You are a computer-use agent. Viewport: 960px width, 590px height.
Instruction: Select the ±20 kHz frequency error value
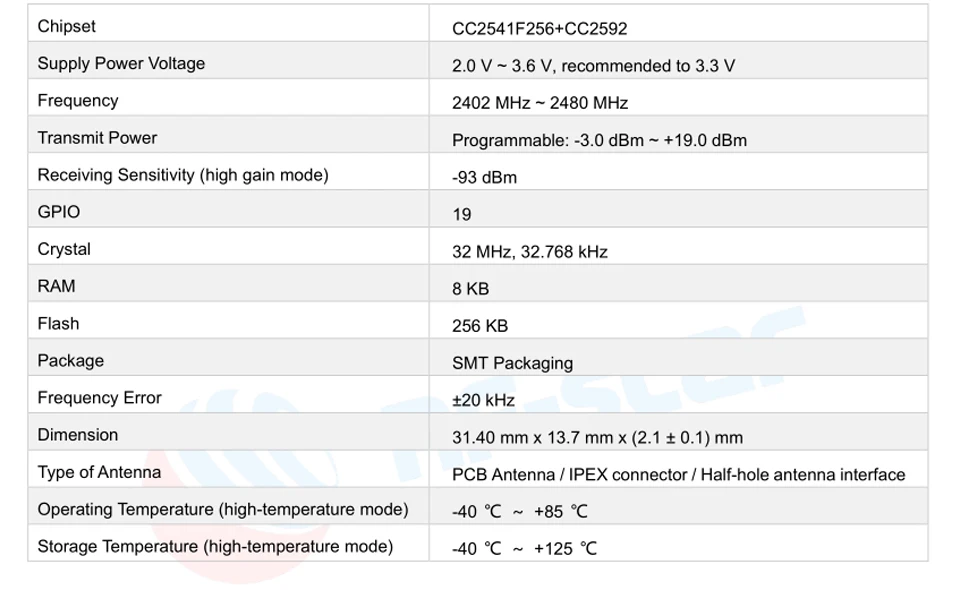tap(483, 400)
